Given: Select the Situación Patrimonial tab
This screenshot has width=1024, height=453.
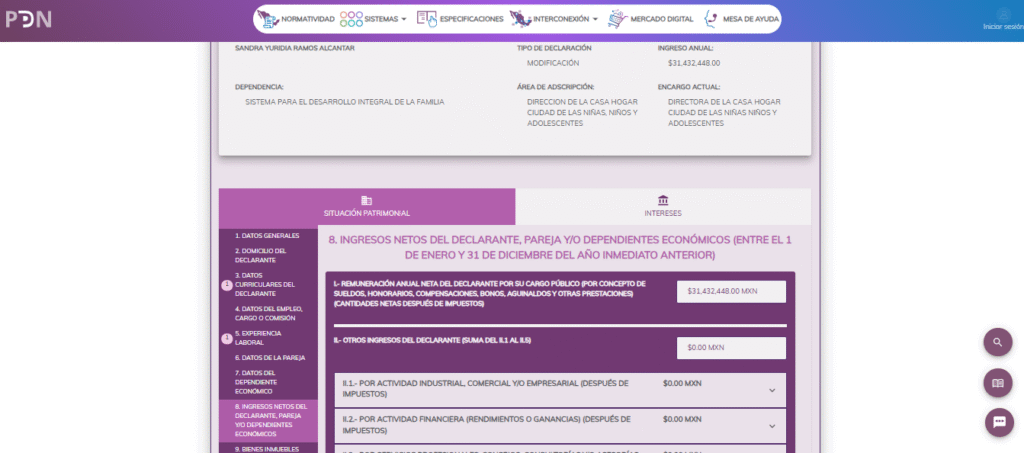Looking at the screenshot, I should [x=367, y=206].
